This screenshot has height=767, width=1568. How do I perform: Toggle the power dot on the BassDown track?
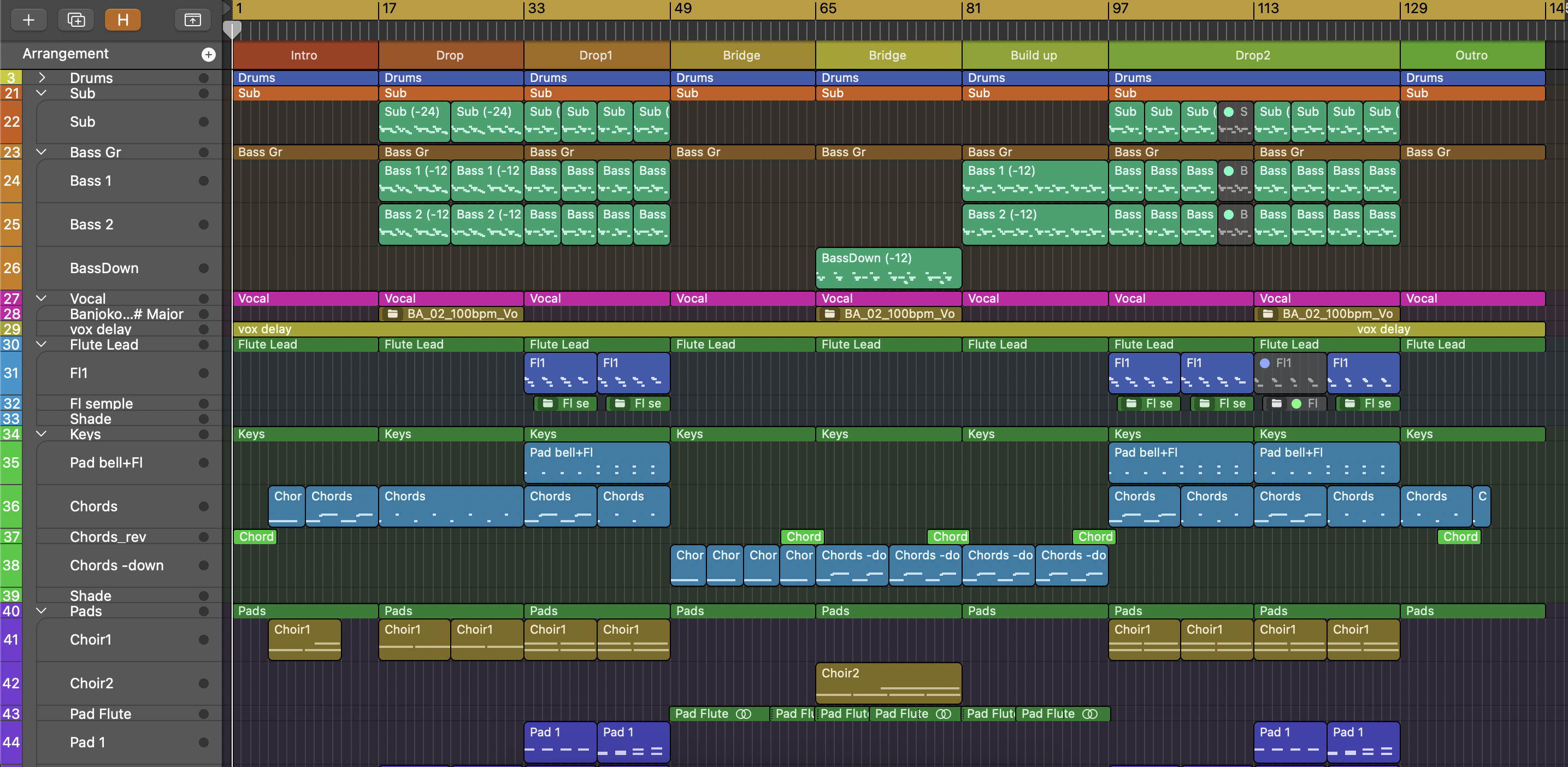(x=203, y=268)
